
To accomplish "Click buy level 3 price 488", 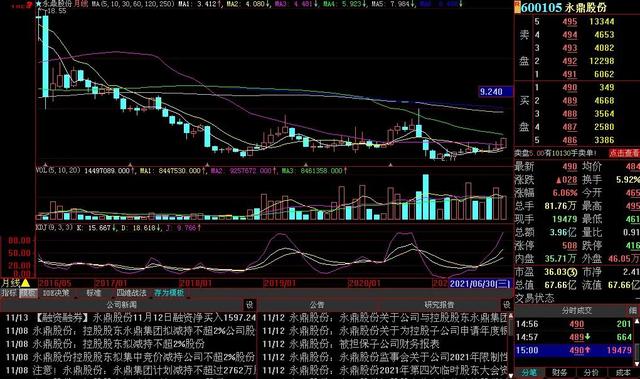I will pyautogui.click(x=570, y=114).
